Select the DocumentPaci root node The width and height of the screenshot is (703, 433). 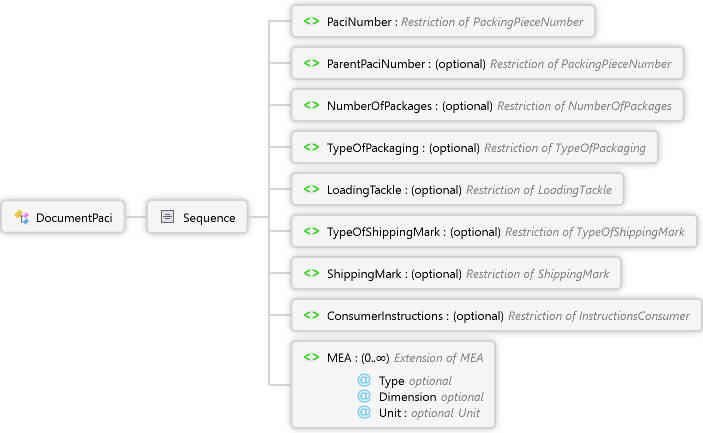coord(73,217)
